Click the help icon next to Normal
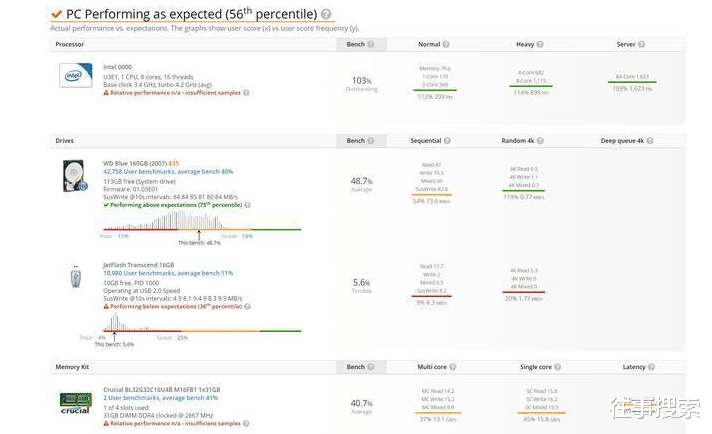Viewport: 712px width, 434px height. 446,44
